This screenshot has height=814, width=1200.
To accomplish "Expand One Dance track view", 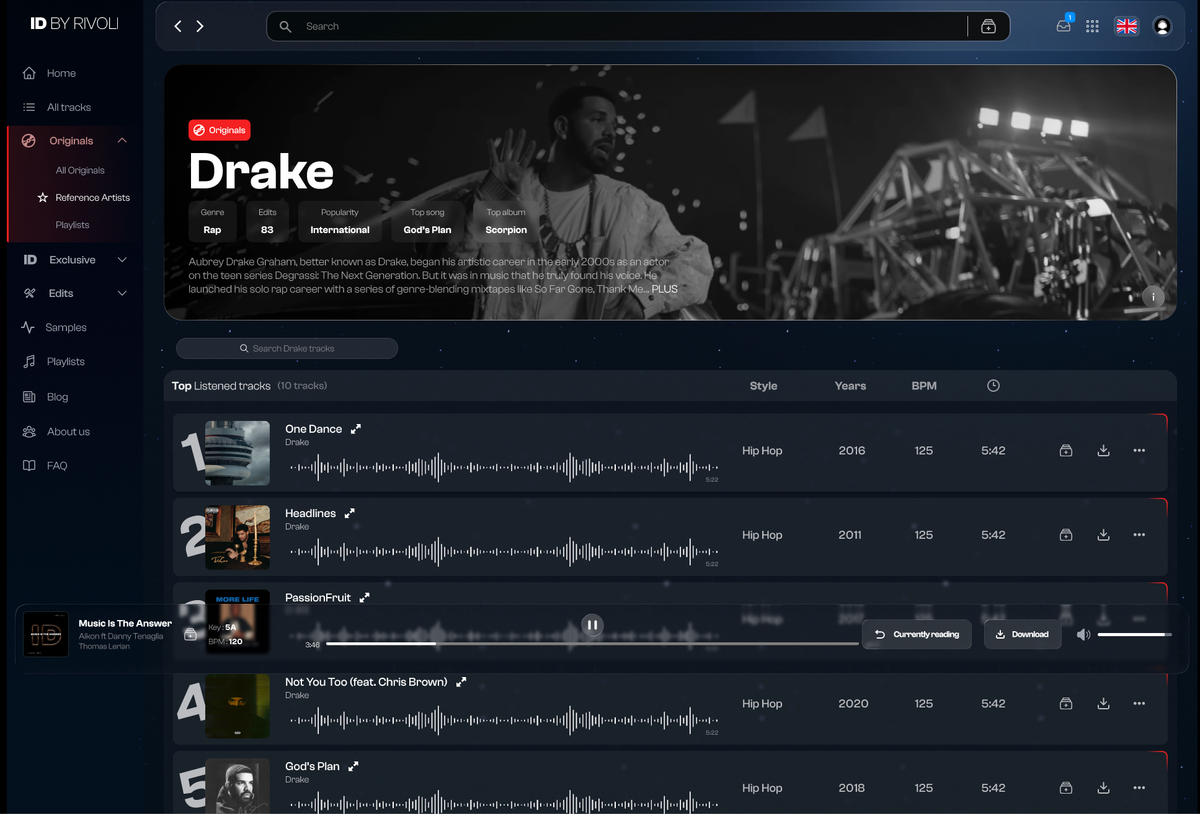I will (355, 429).
